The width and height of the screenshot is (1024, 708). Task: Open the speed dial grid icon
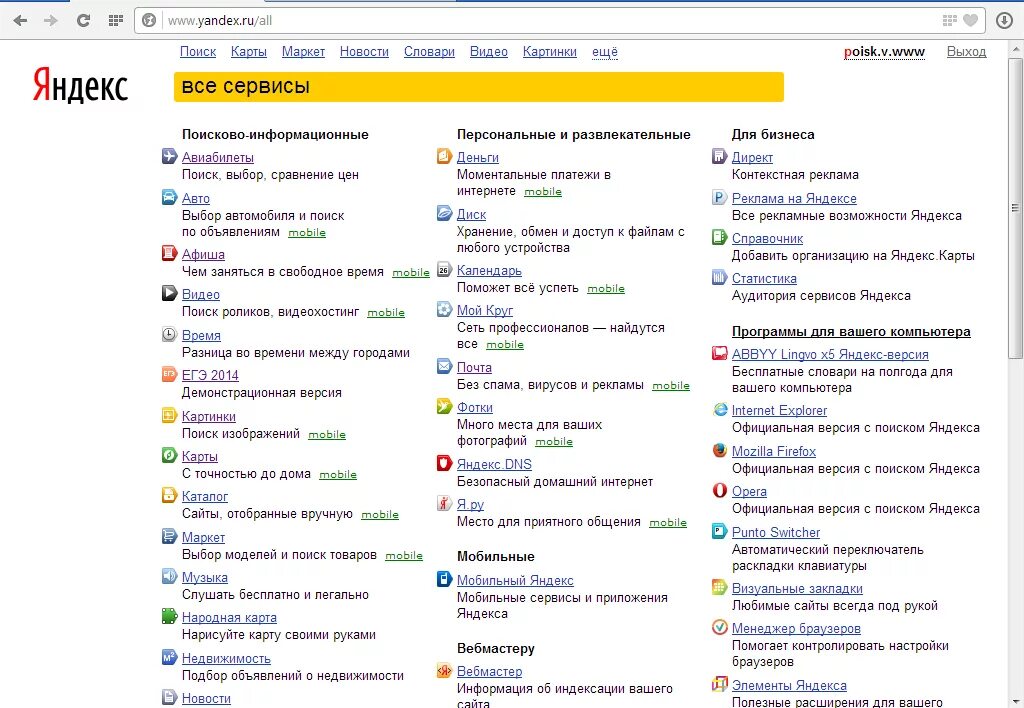116,20
